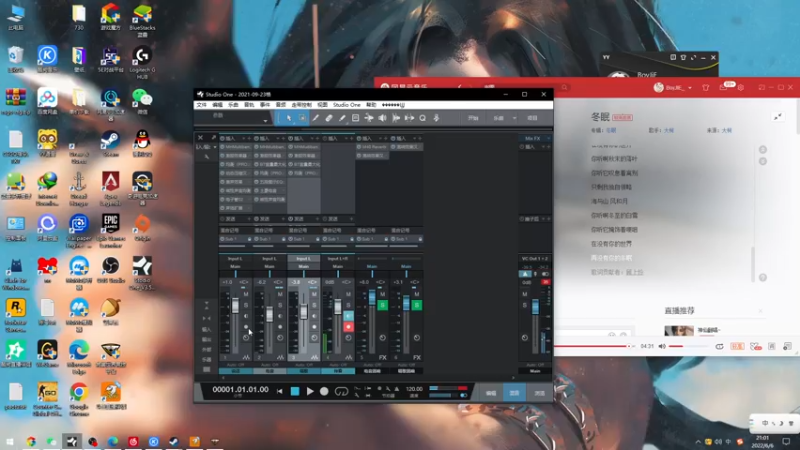Viewport: 800px width, 450px height.
Task: Close the mixer console panel
Action: [x=201, y=138]
